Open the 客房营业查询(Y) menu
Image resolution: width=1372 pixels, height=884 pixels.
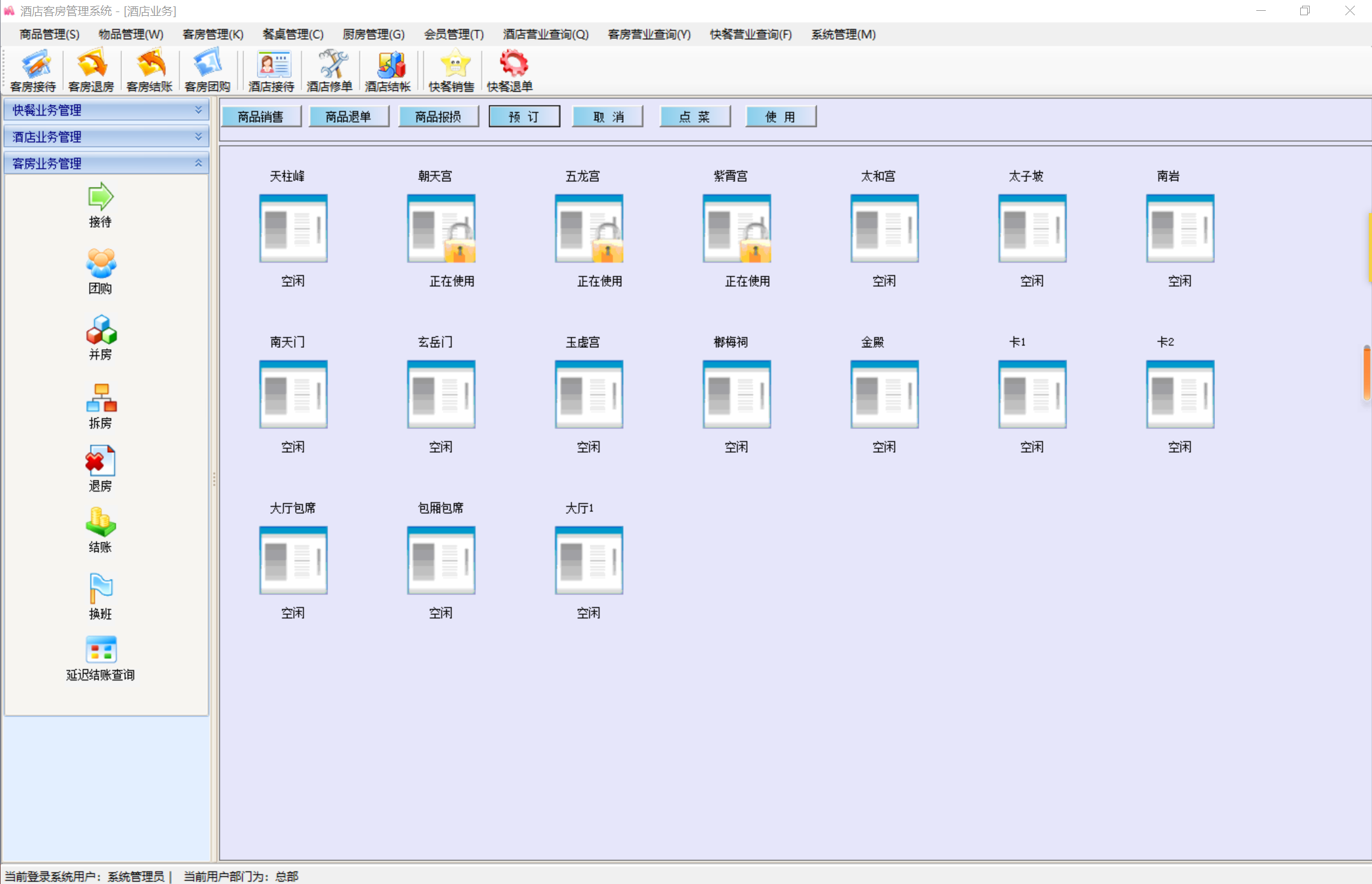point(649,34)
